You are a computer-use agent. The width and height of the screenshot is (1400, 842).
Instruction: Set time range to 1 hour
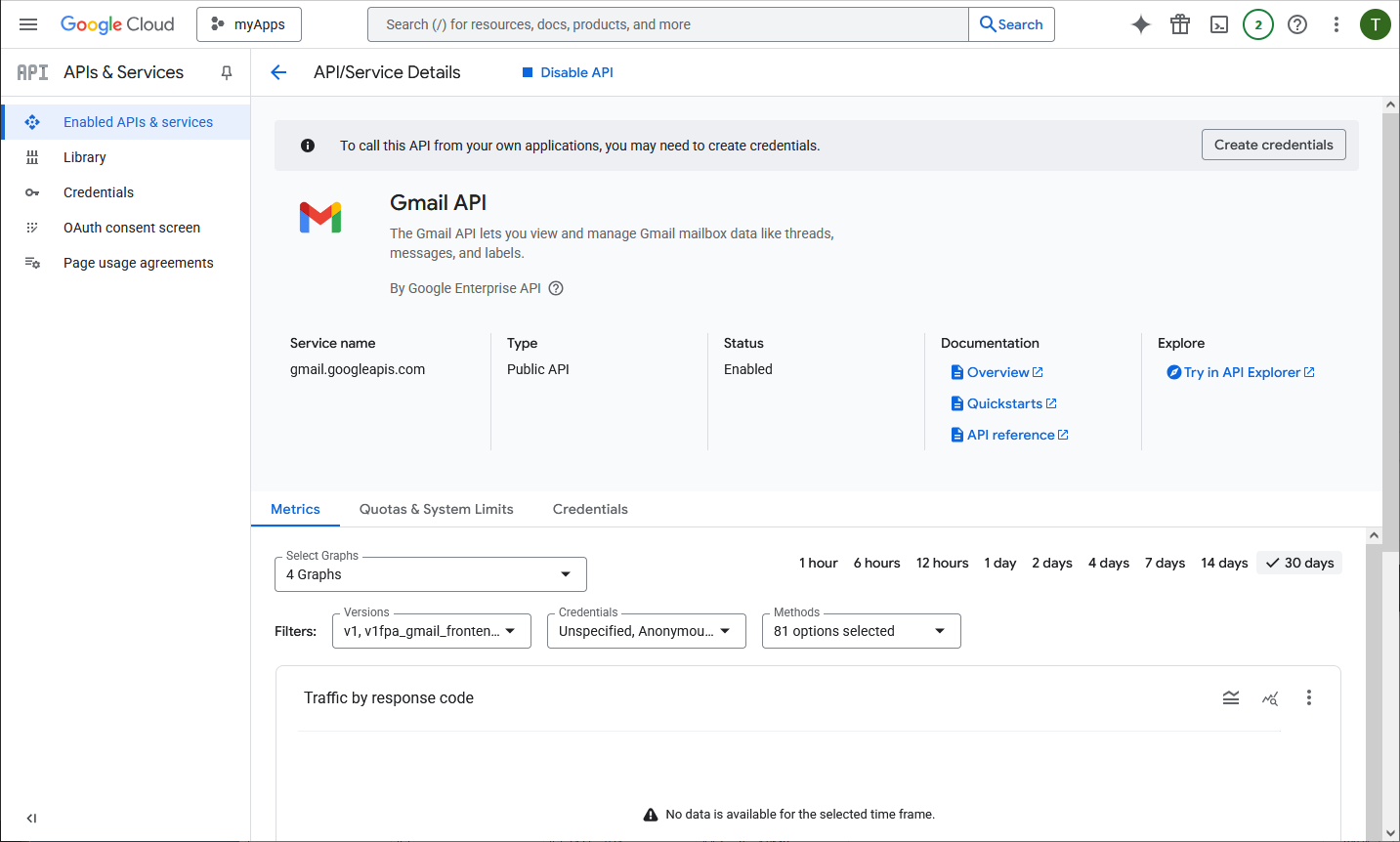[x=818, y=563]
